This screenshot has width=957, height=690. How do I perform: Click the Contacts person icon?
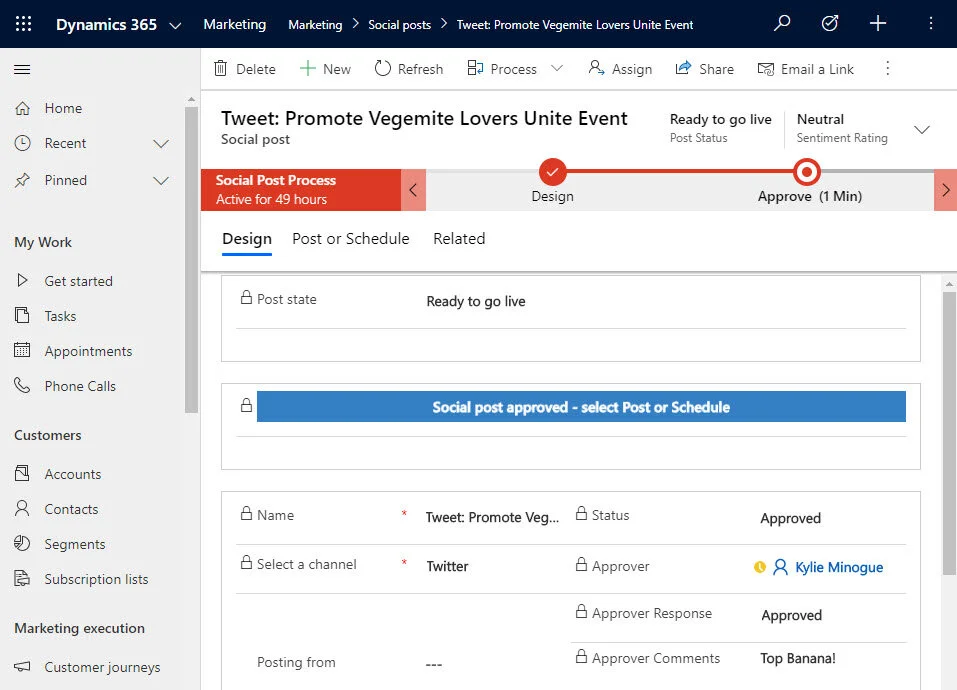click(x=23, y=508)
